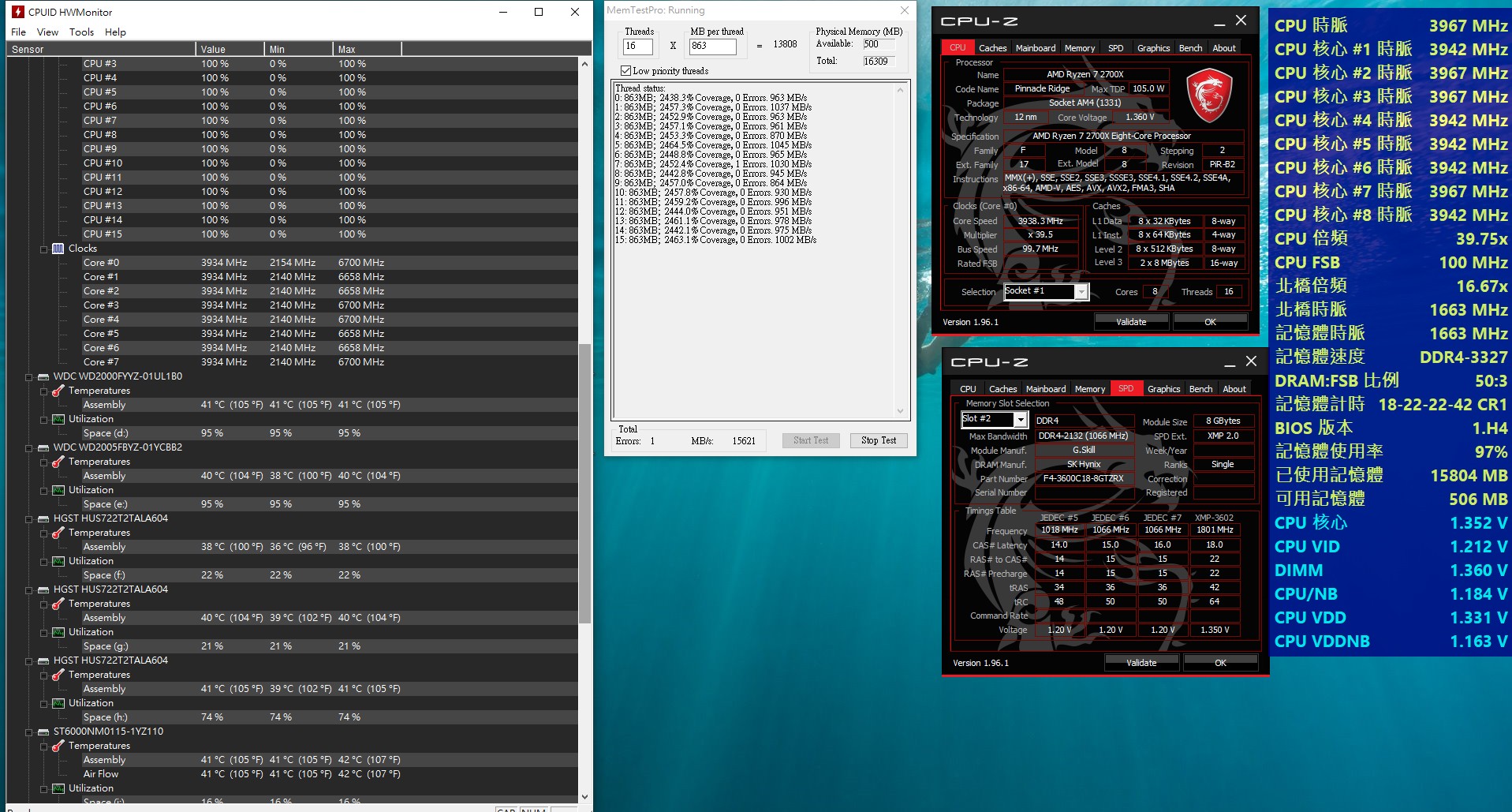
Task: Collapse Utilization under WDC WD2005FBYZ
Action: pyautogui.click(x=43, y=490)
